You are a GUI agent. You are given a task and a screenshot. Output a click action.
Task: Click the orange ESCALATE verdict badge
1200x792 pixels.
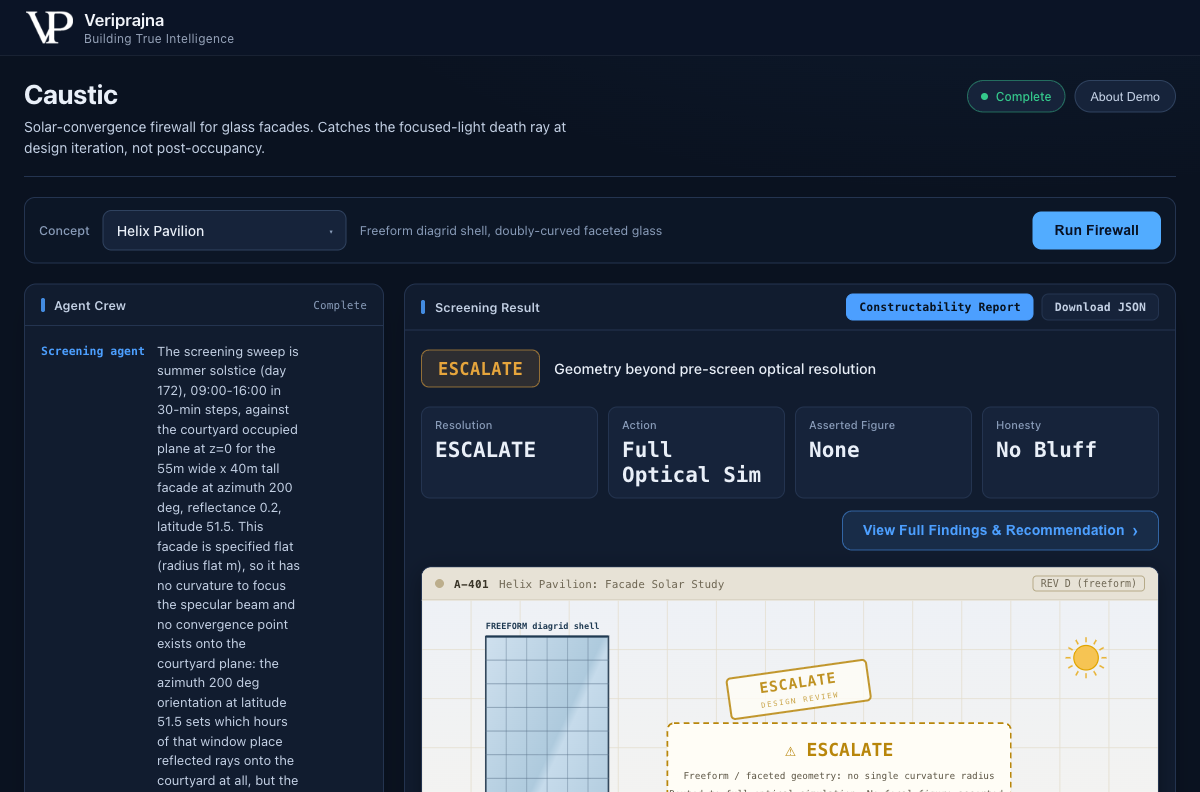tap(480, 369)
